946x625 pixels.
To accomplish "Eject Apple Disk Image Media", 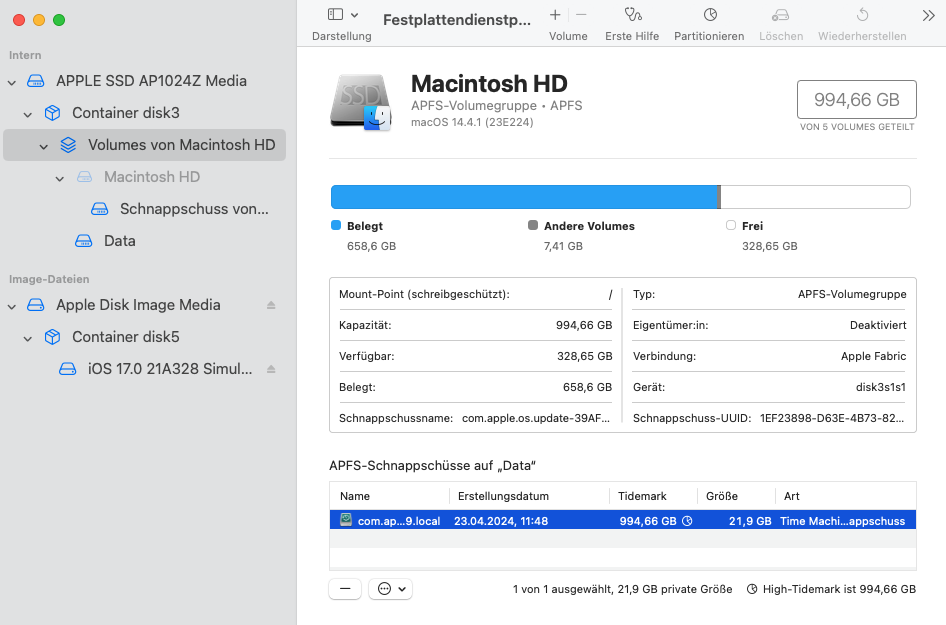I will point(271,305).
